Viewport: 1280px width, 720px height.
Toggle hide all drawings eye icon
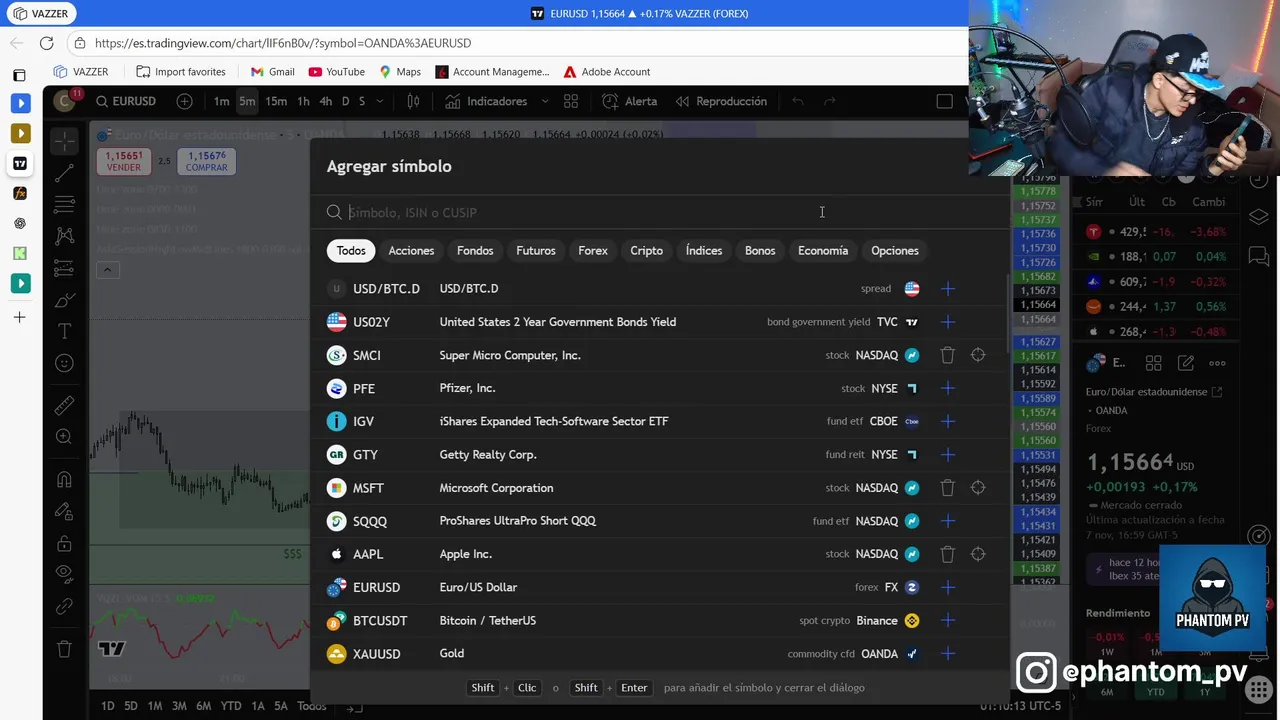[64, 574]
